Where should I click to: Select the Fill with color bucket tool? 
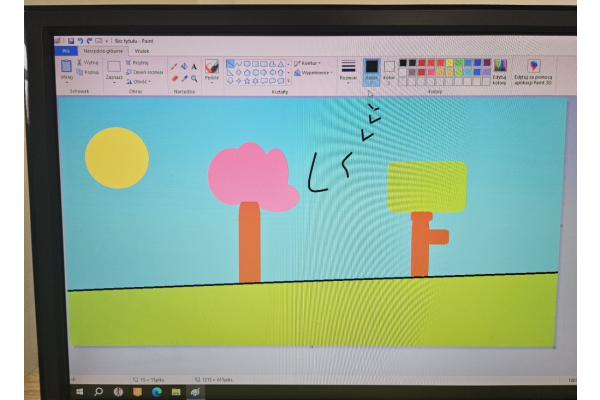(183, 66)
